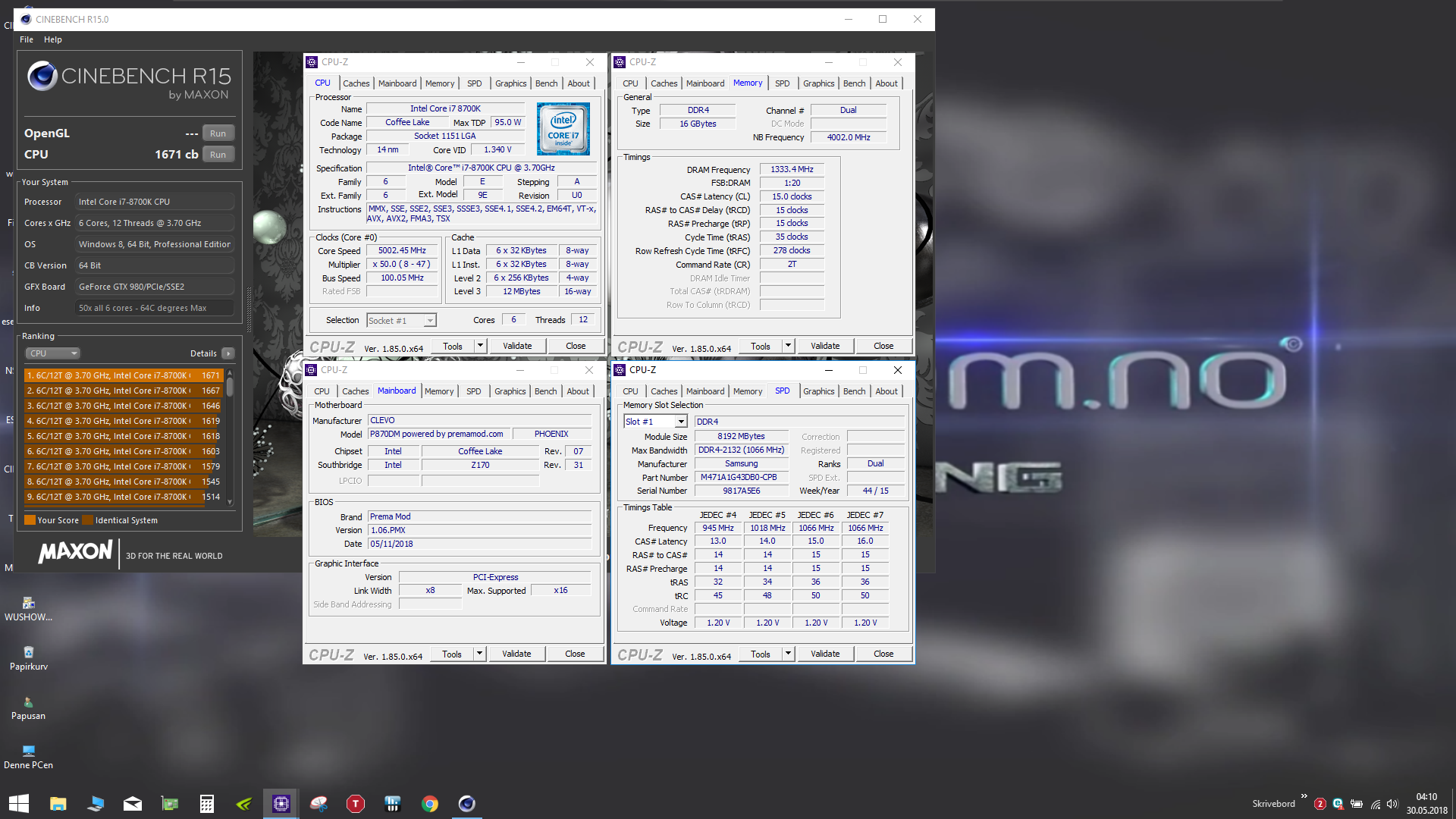Viewport: 1456px width, 819px height.
Task: Click Close in the Memory tab window
Action: [883, 346]
